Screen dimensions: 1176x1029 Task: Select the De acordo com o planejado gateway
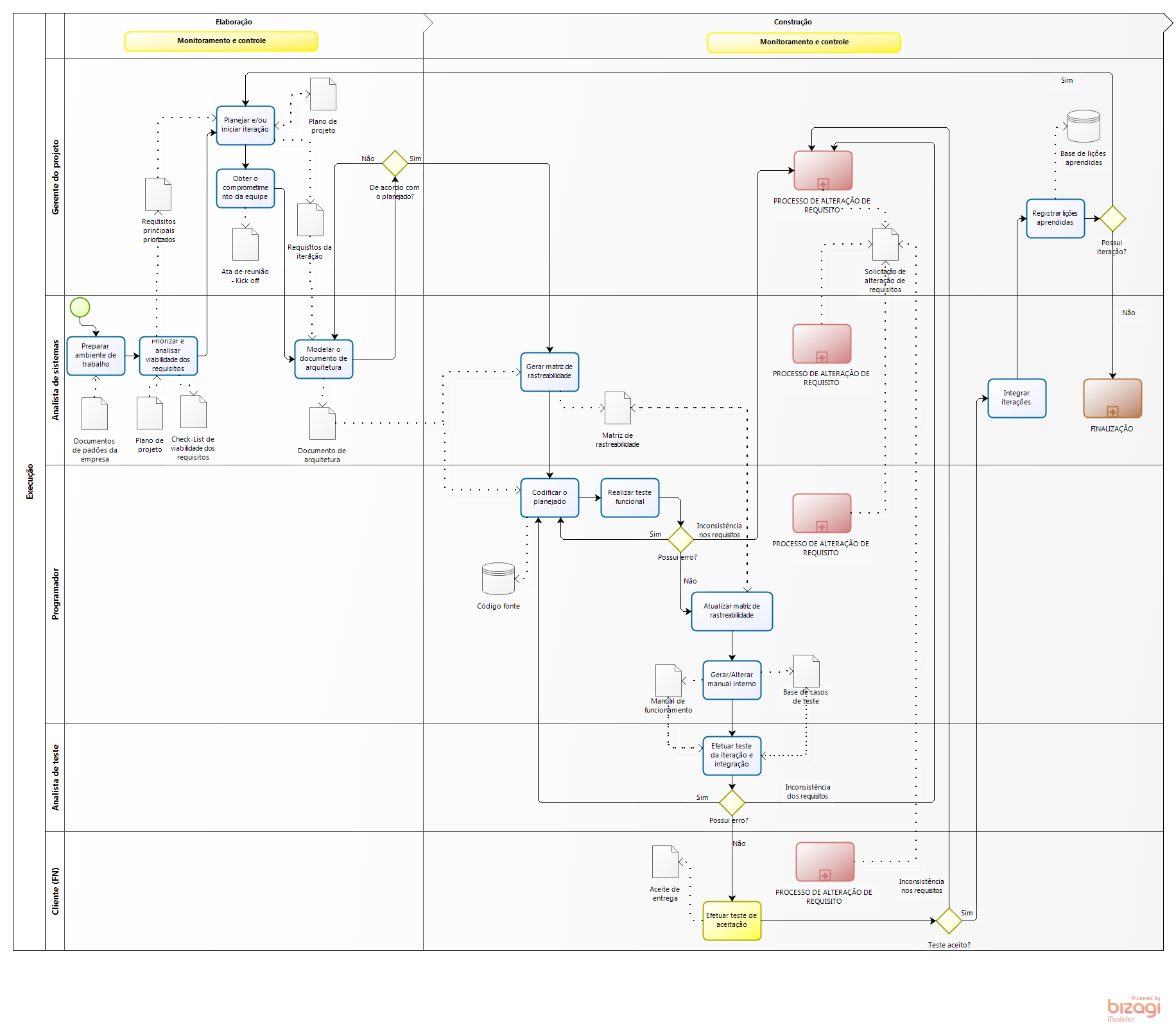pos(395,164)
